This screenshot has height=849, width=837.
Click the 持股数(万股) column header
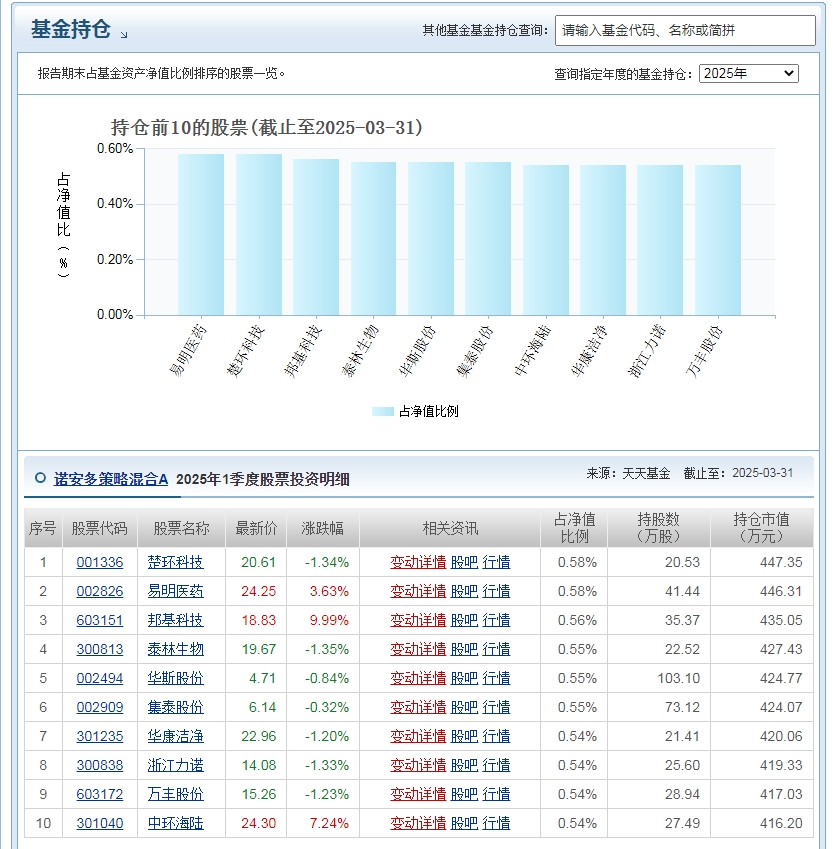pos(658,528)
